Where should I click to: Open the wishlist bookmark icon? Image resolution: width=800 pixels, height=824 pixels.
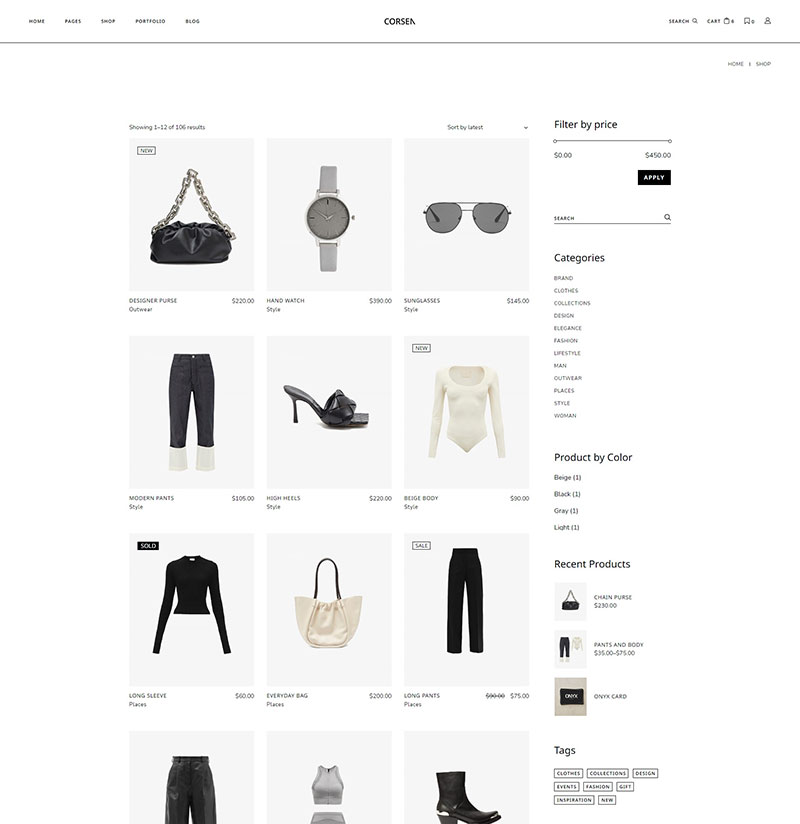pyautogui.click(x=747, y=21)
